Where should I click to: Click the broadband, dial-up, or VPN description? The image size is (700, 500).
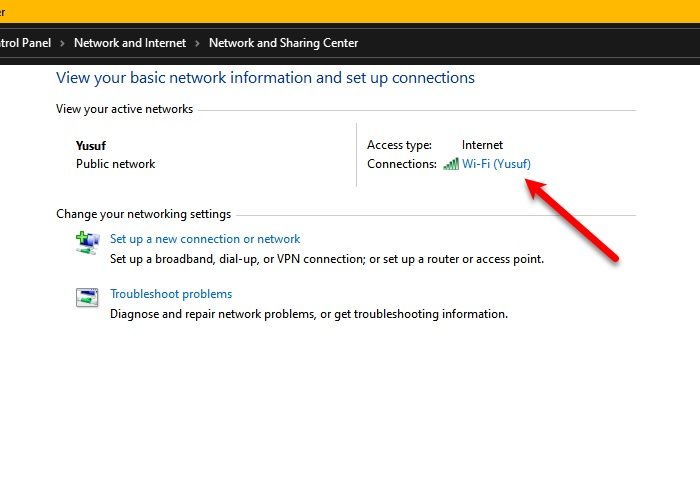327,258
